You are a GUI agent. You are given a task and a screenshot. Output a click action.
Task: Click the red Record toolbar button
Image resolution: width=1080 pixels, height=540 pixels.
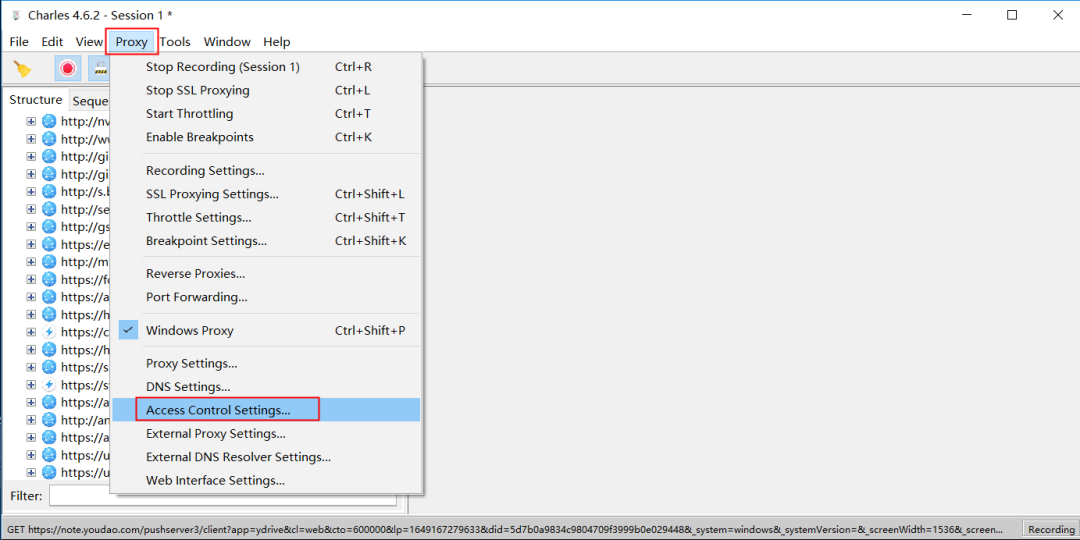click(68, 68)
